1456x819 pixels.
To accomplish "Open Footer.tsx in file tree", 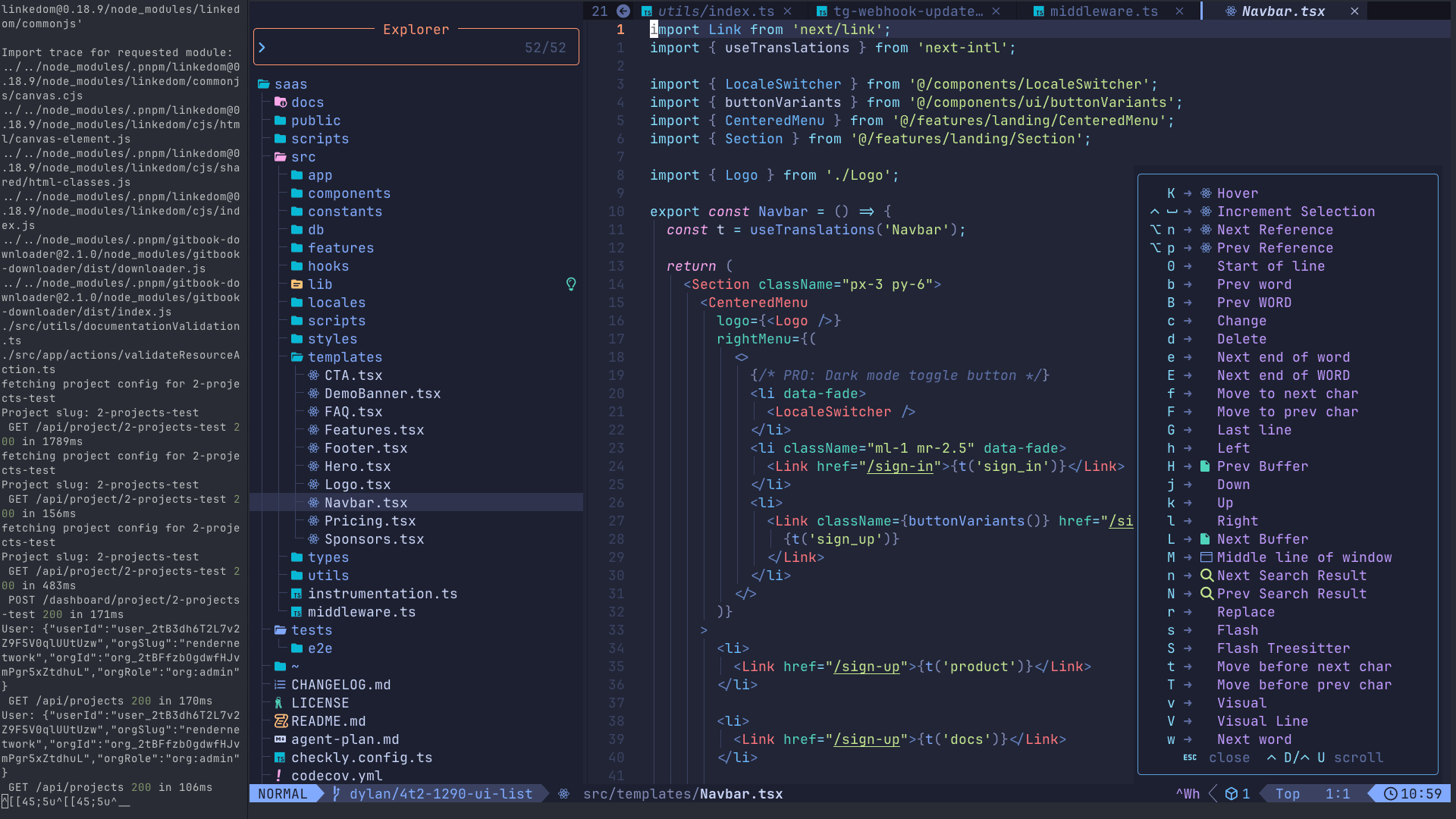I will coord(366,448).
